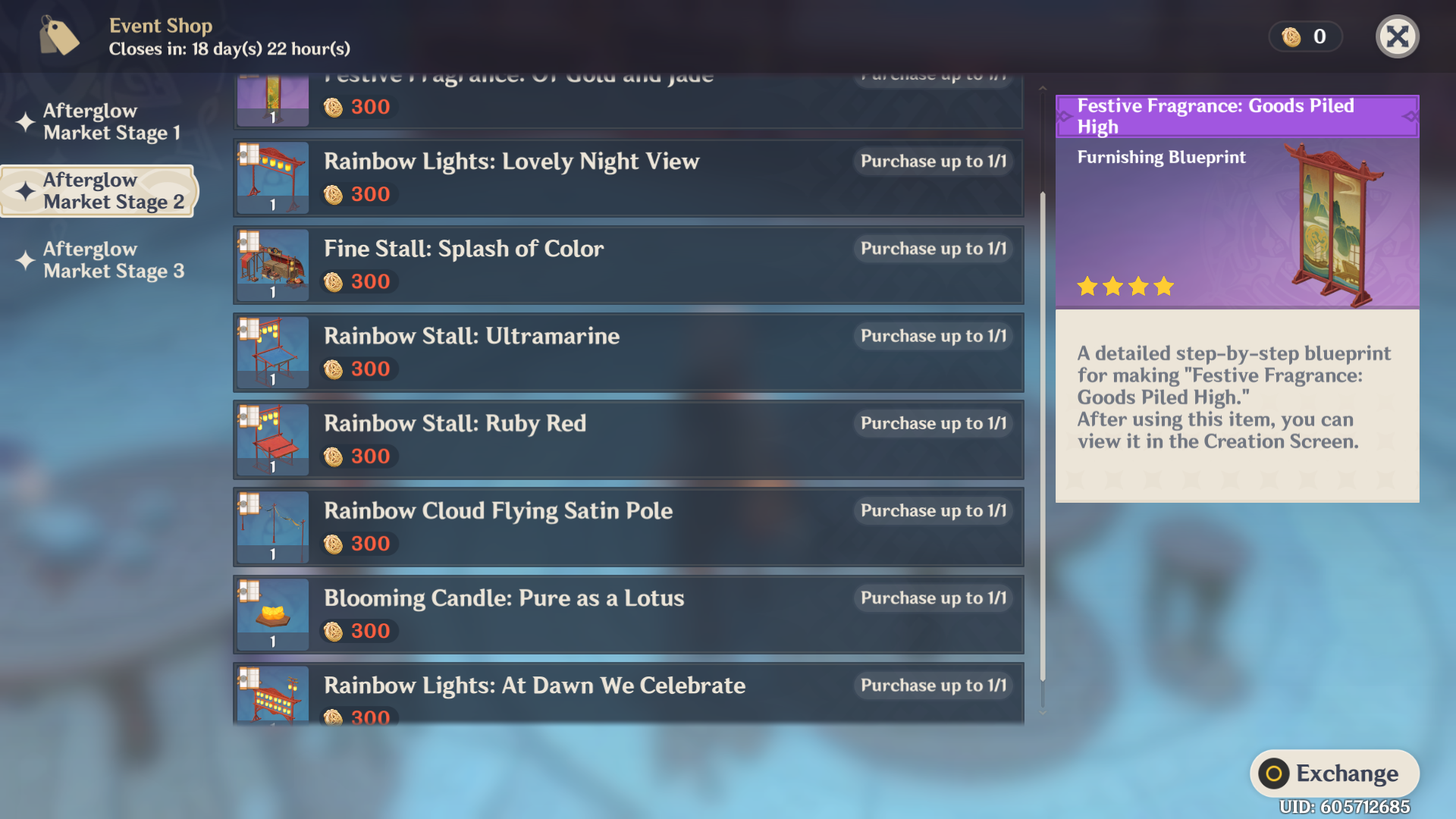Click the Rainbow Stall: Ruby Red purchase limit label
The image size is (1456, 819).
click(933, 423)
